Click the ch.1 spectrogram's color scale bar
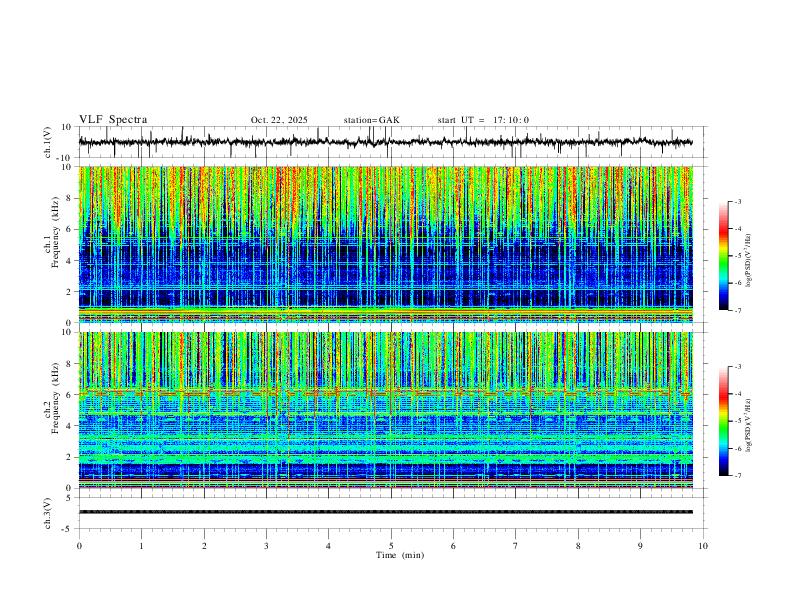Screen dimensions: 792x612 pos(723,256)
